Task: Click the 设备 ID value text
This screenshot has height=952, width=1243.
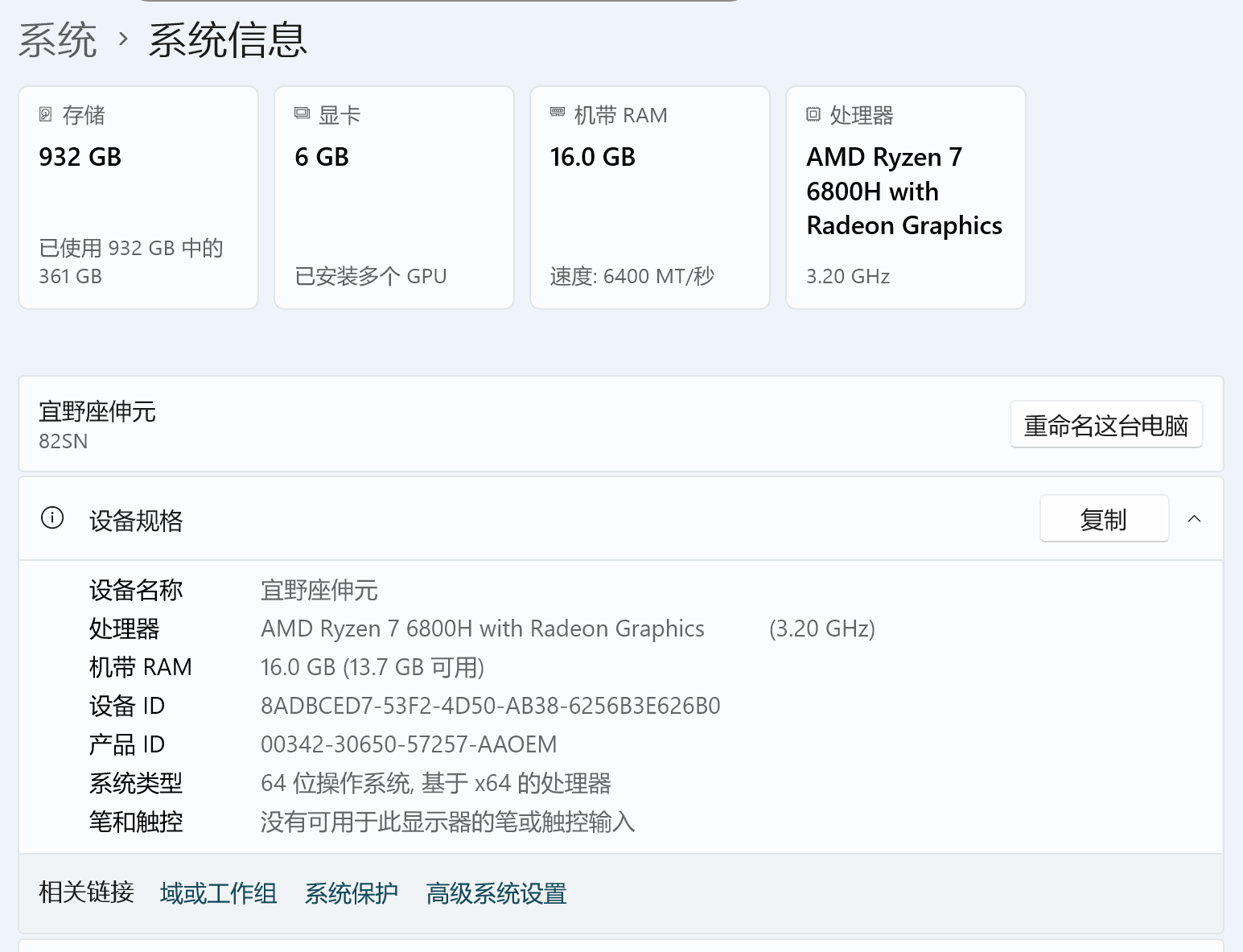Action: tap(490, 706)
